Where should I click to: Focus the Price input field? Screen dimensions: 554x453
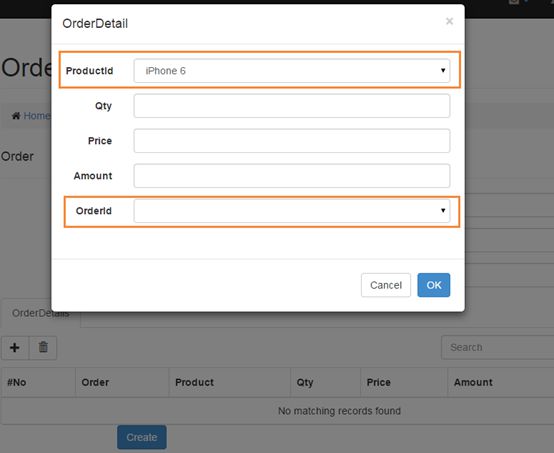pyautogui.click(x=291, y=141)
